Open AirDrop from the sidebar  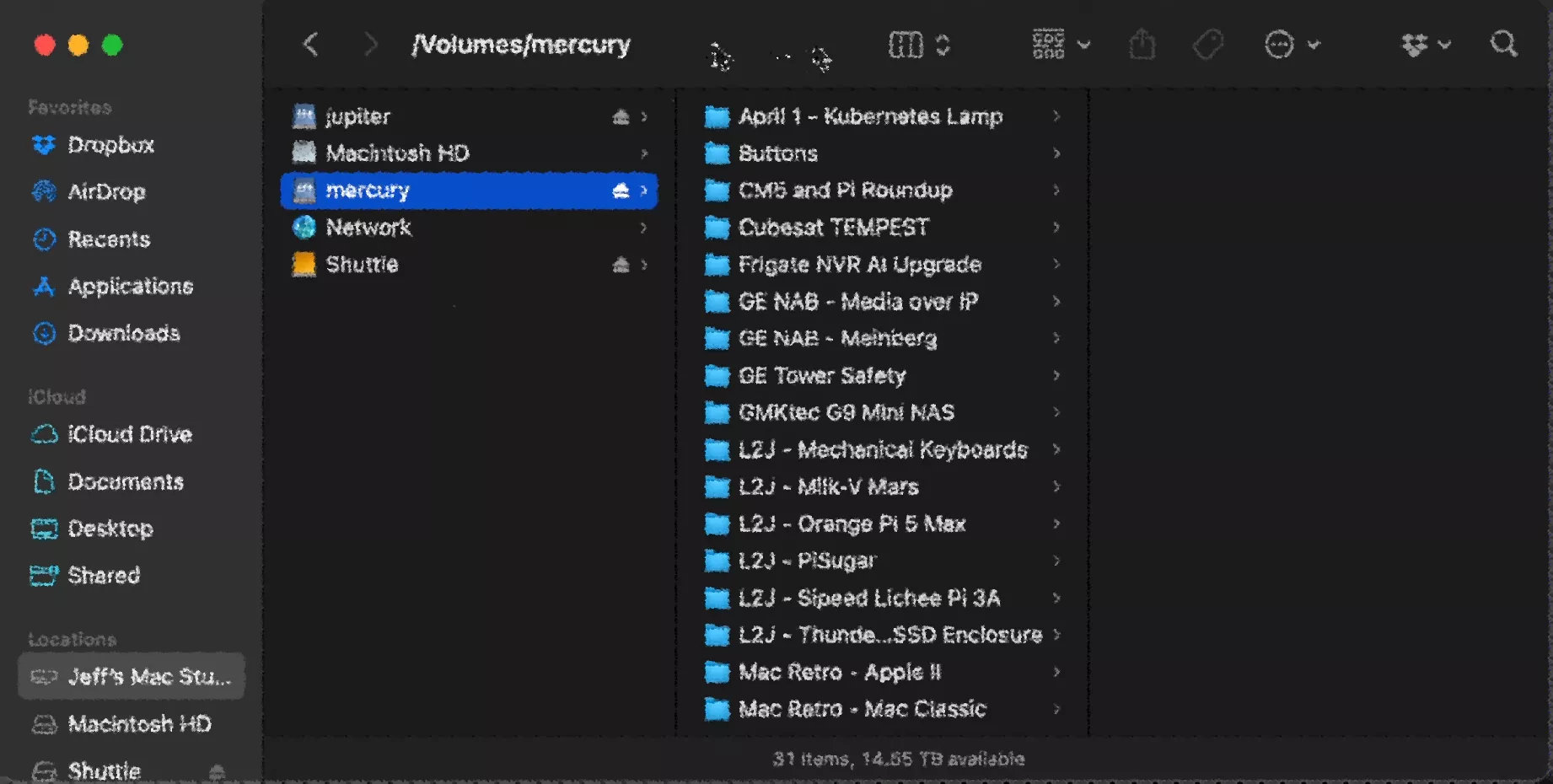pyautogui.click(x=106, y=192)
